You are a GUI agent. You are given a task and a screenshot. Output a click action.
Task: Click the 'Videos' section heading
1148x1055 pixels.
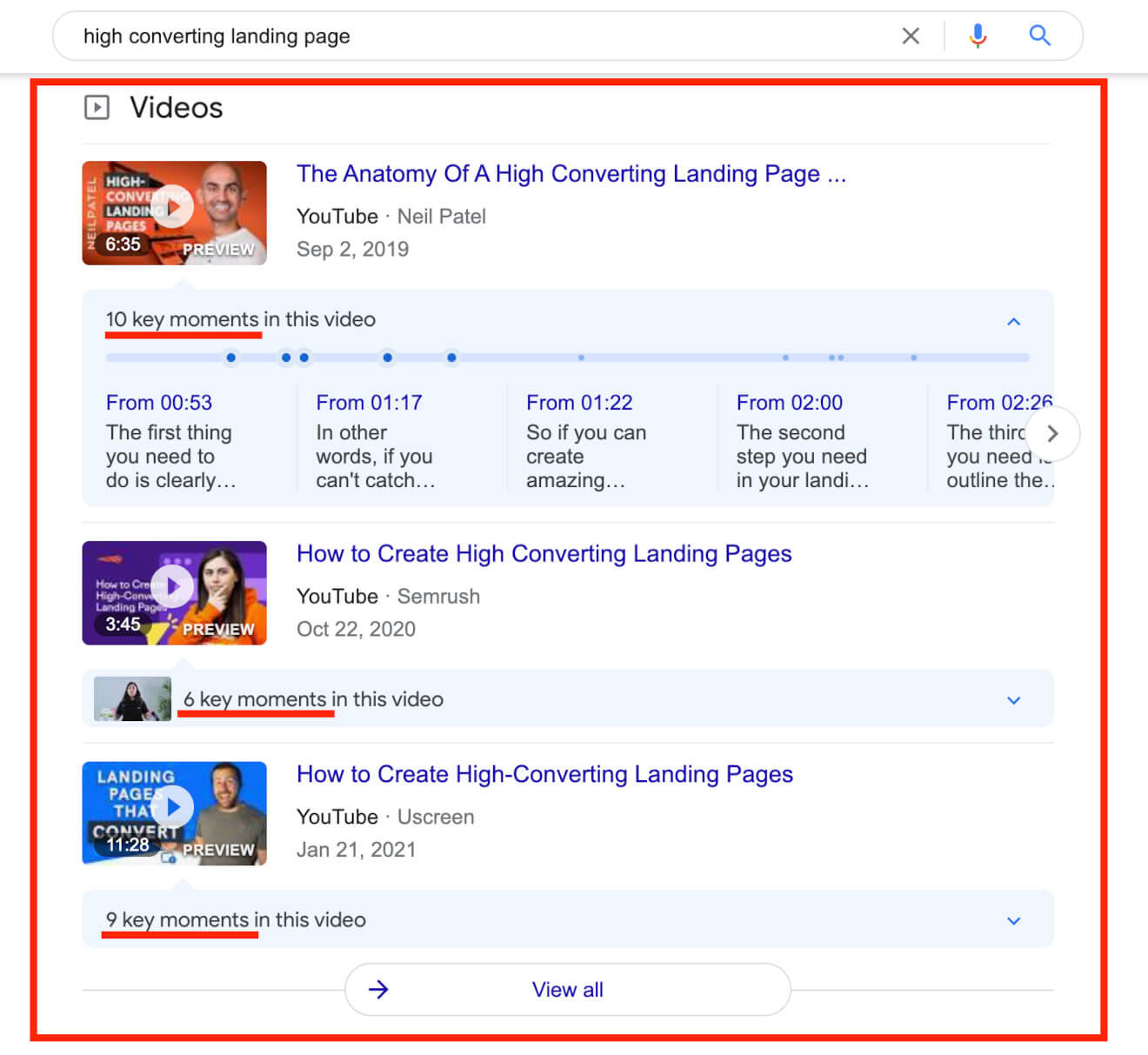[x=177, y=108]
